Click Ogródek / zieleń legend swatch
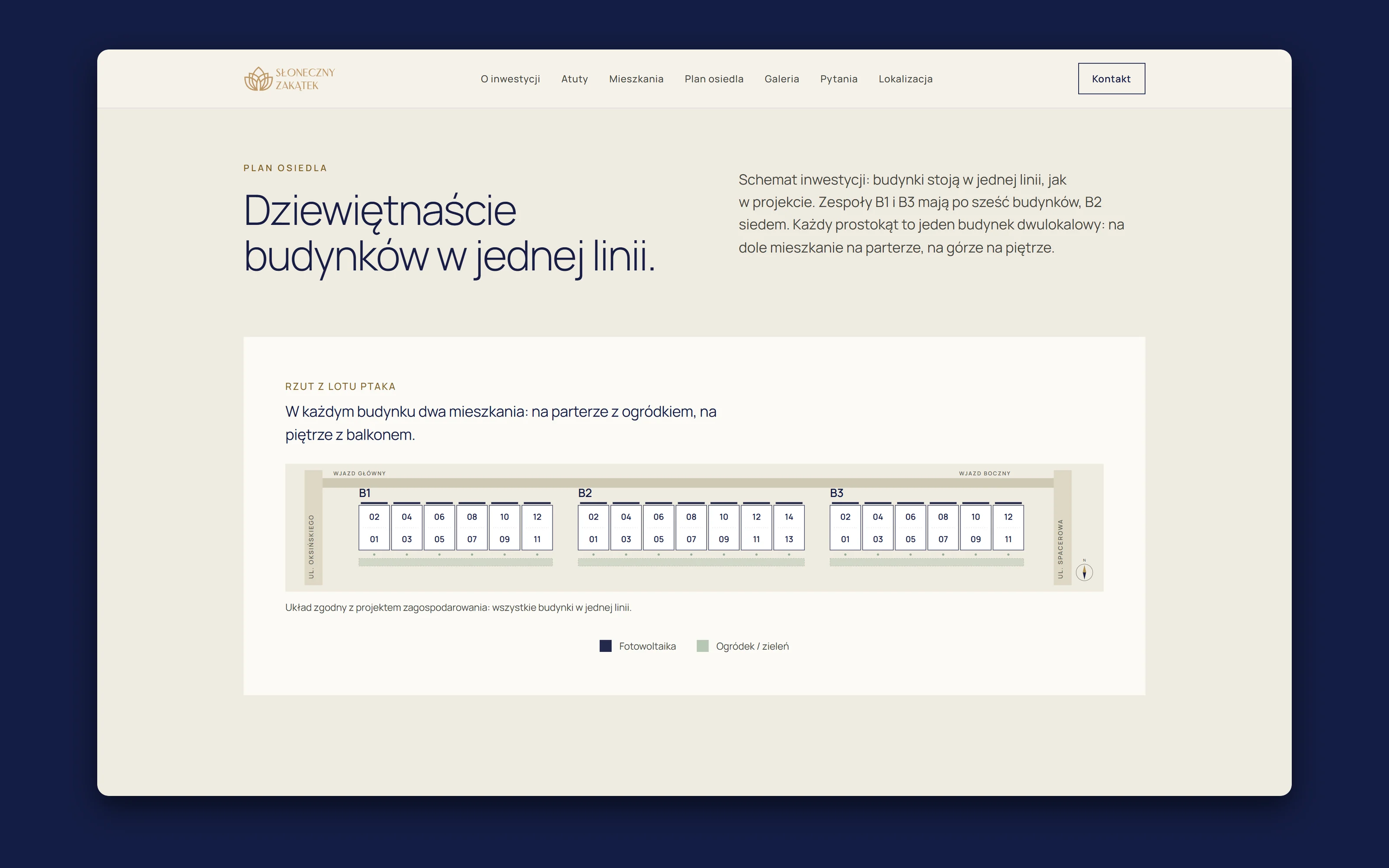This screenshot has width=1389, height=868. point(702,646)
